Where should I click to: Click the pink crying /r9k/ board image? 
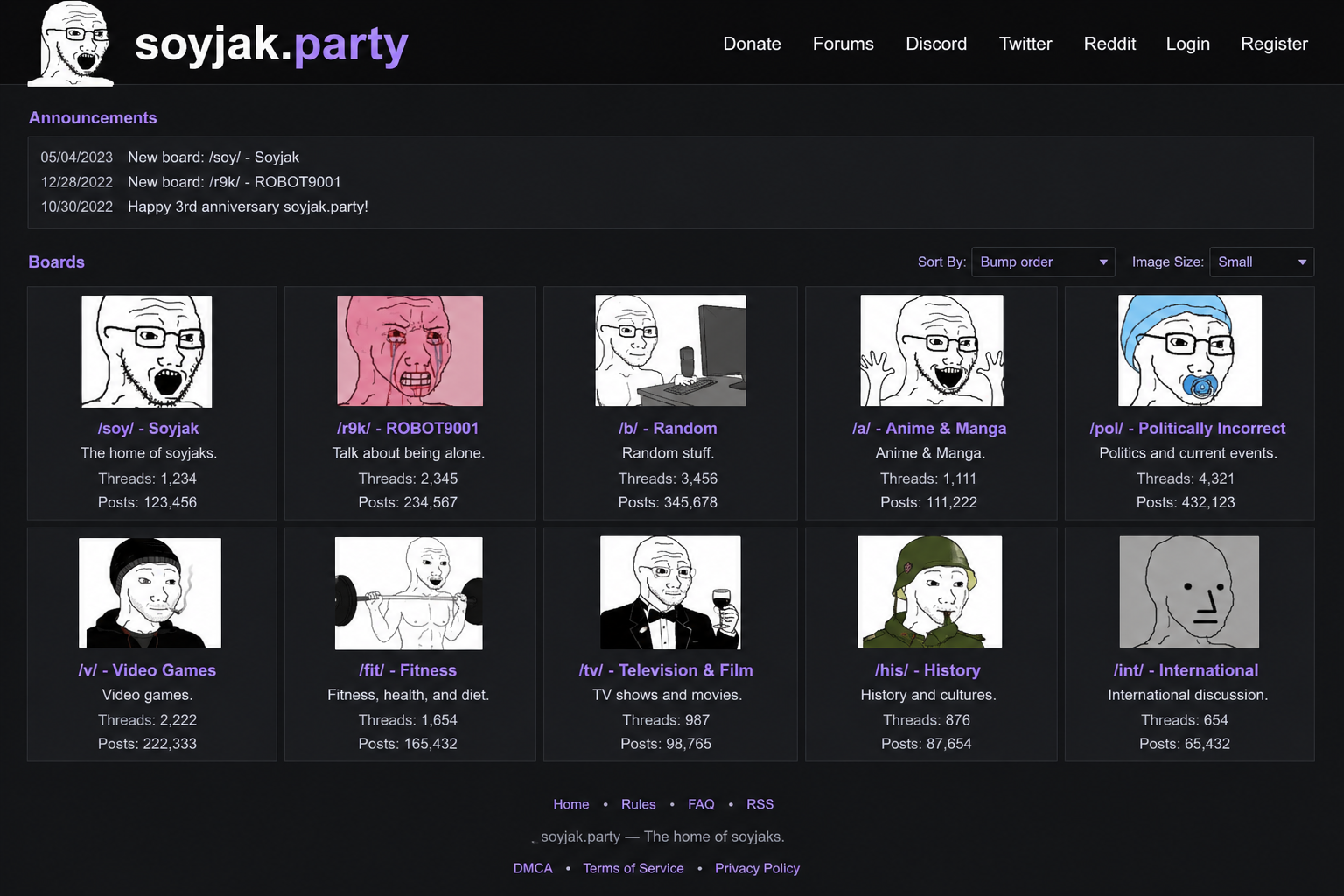[x=409, y=351]
